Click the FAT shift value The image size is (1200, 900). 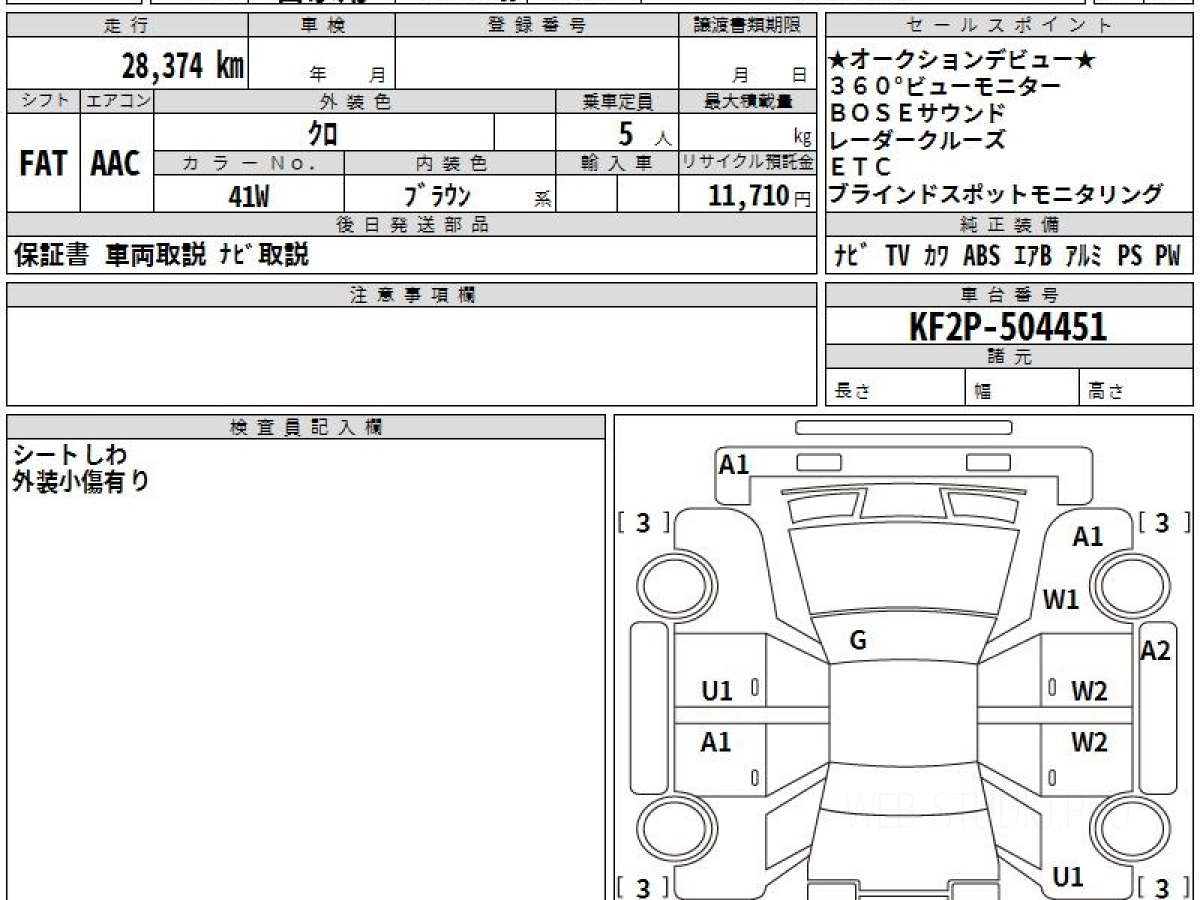43,164
